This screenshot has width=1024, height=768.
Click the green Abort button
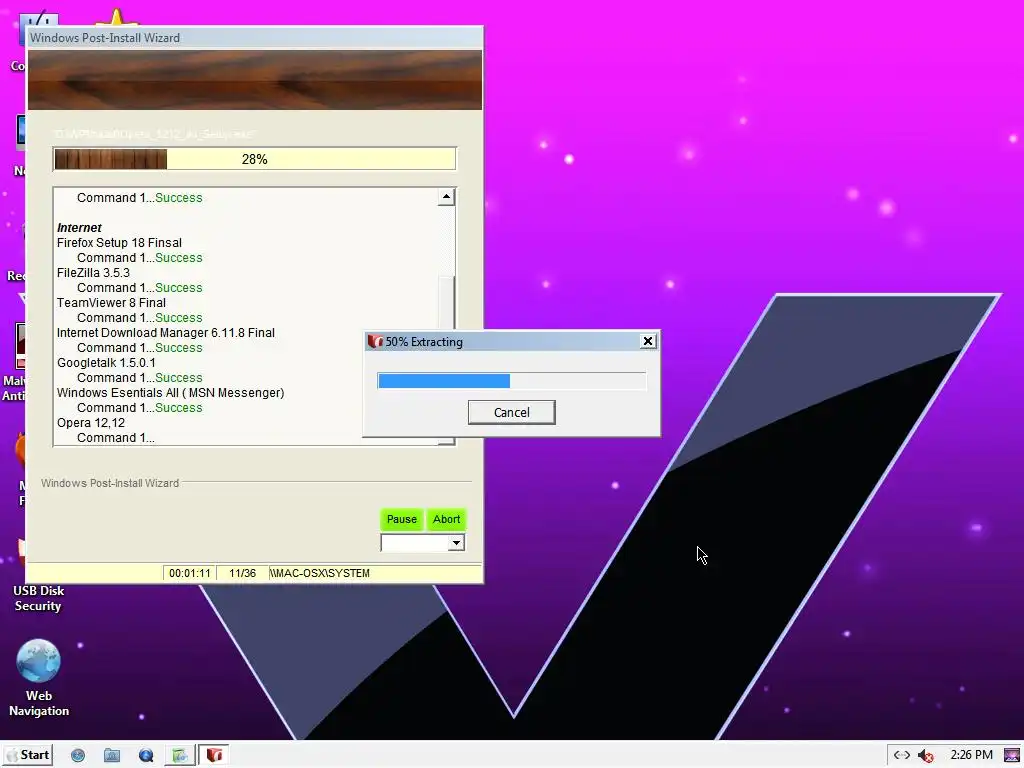447,519
